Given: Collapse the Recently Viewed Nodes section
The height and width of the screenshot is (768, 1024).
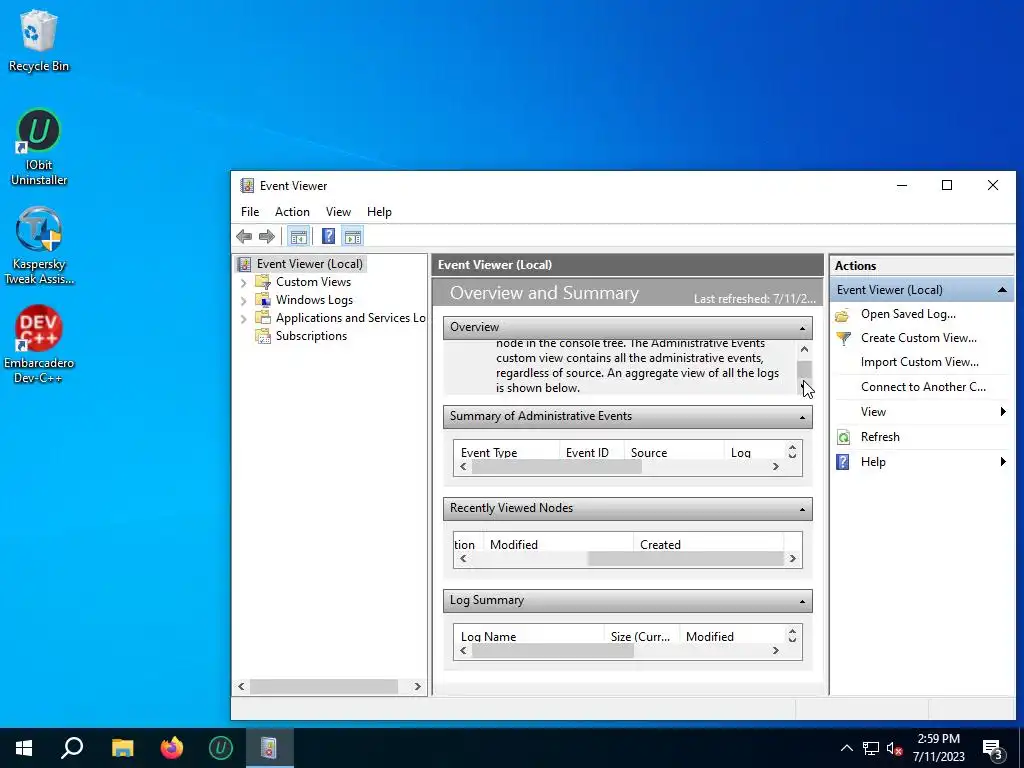Looking at the screenshot, I should (x=803, y=509).
